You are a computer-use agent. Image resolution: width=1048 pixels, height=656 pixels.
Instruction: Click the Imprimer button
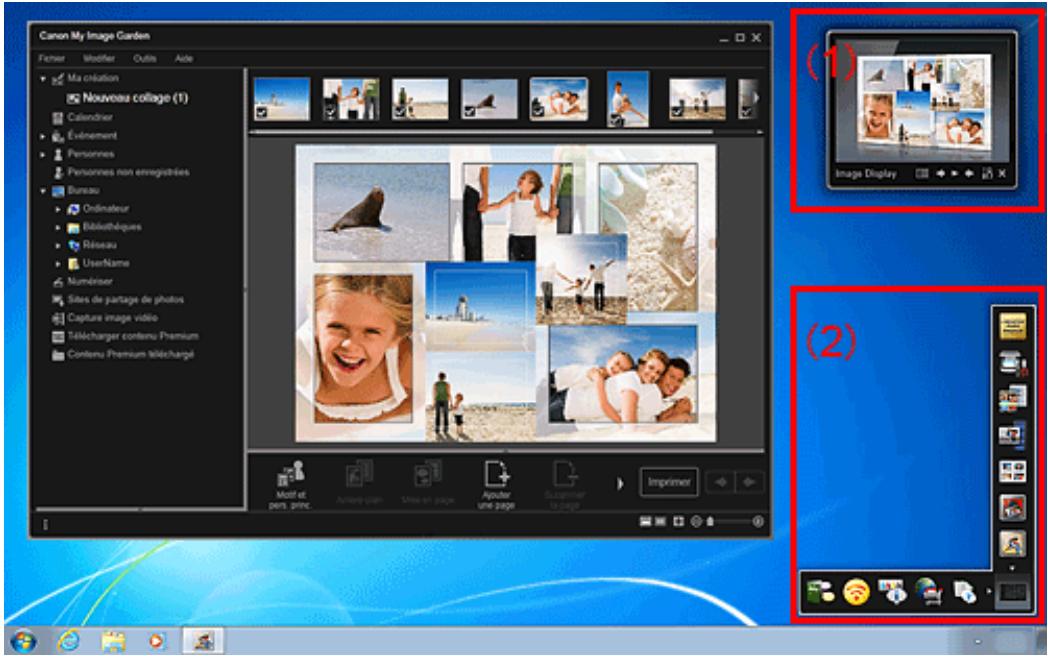click(669, 482)
